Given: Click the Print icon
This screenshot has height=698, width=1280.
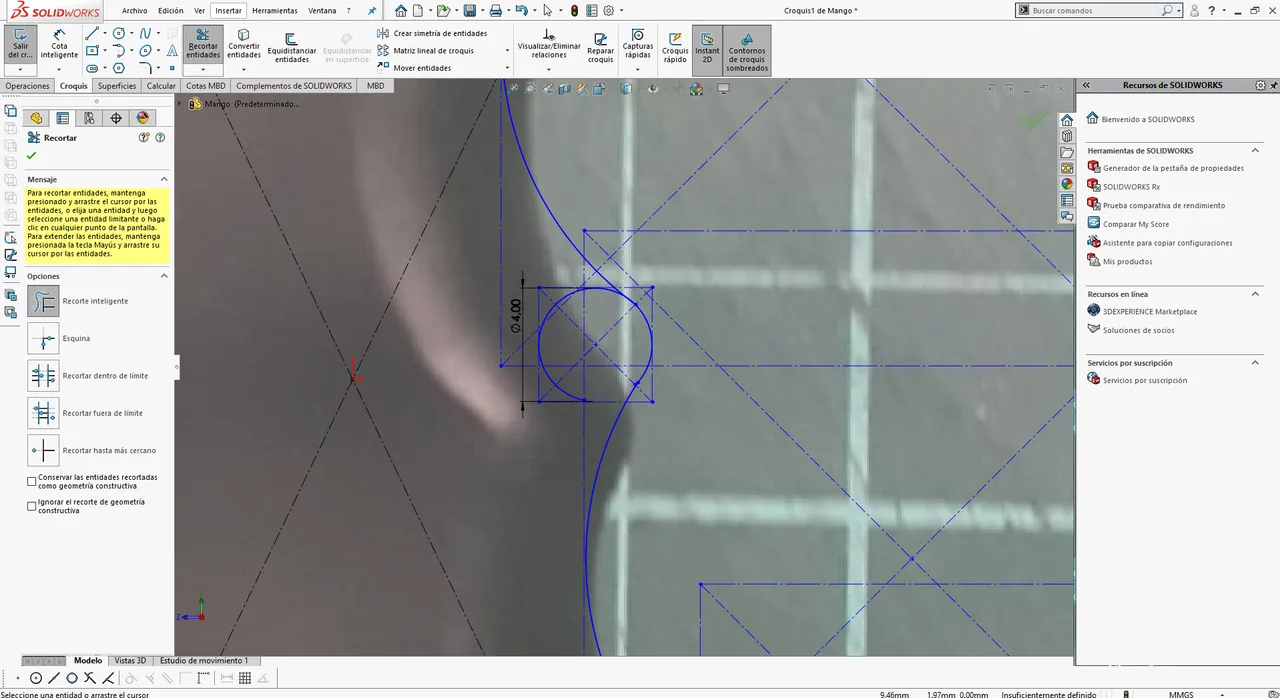Looking at the screenshot, I should (x=496, y=10).
